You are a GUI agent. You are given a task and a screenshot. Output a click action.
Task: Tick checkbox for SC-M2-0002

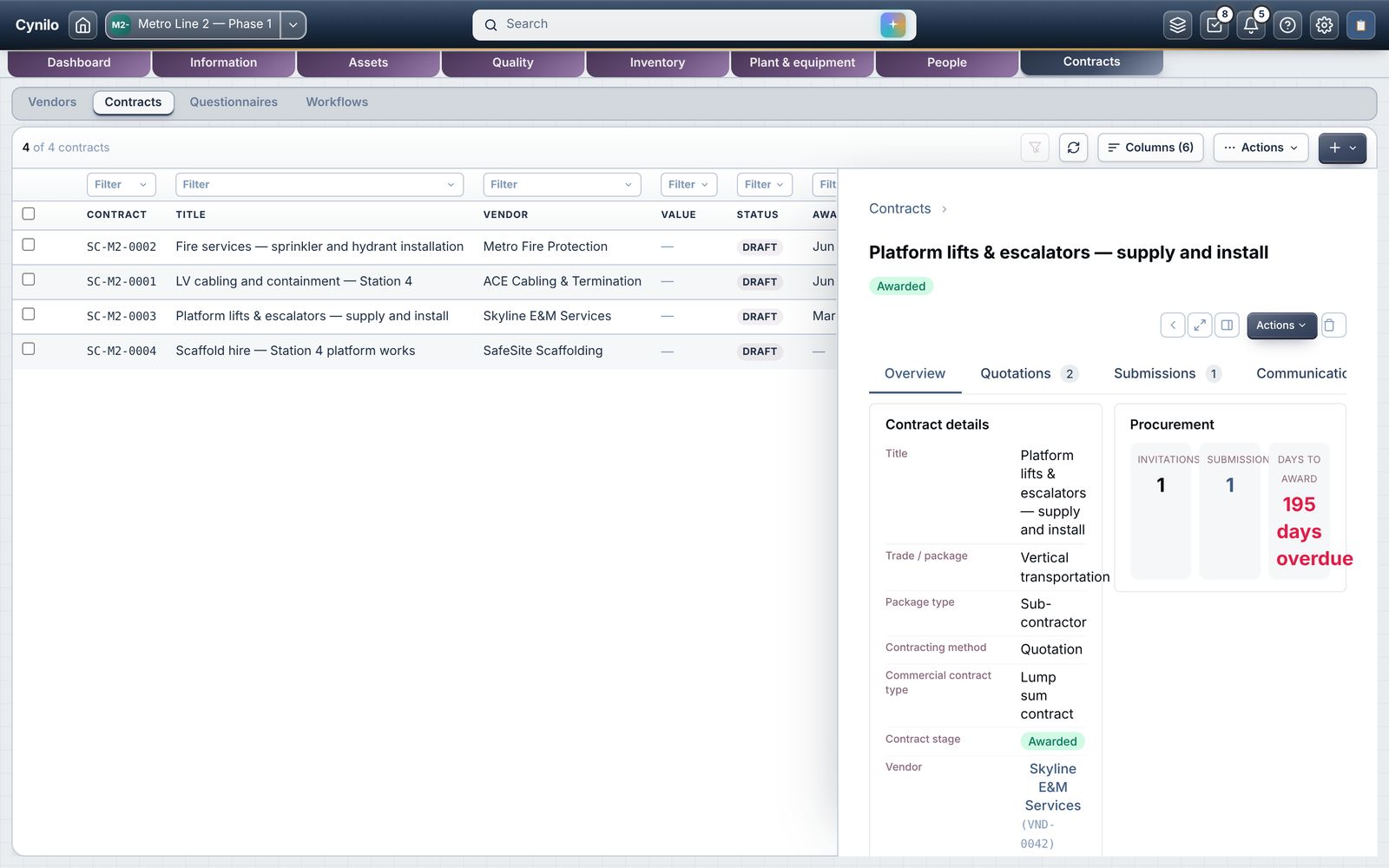[x=29, y=245]
